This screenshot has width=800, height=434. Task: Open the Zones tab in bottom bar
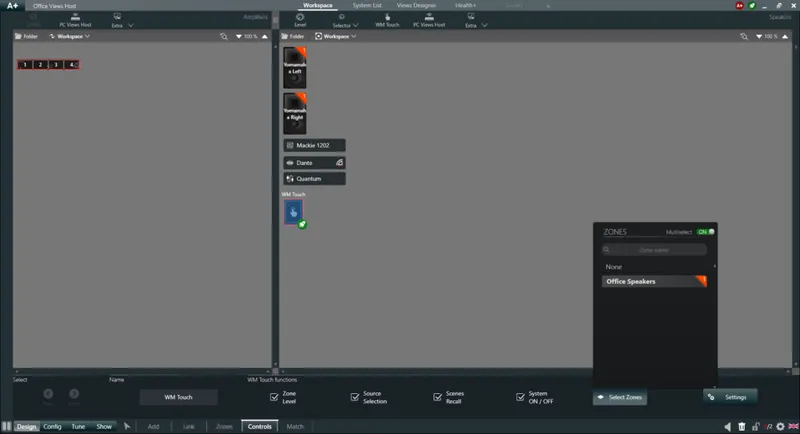click(224, 426)
